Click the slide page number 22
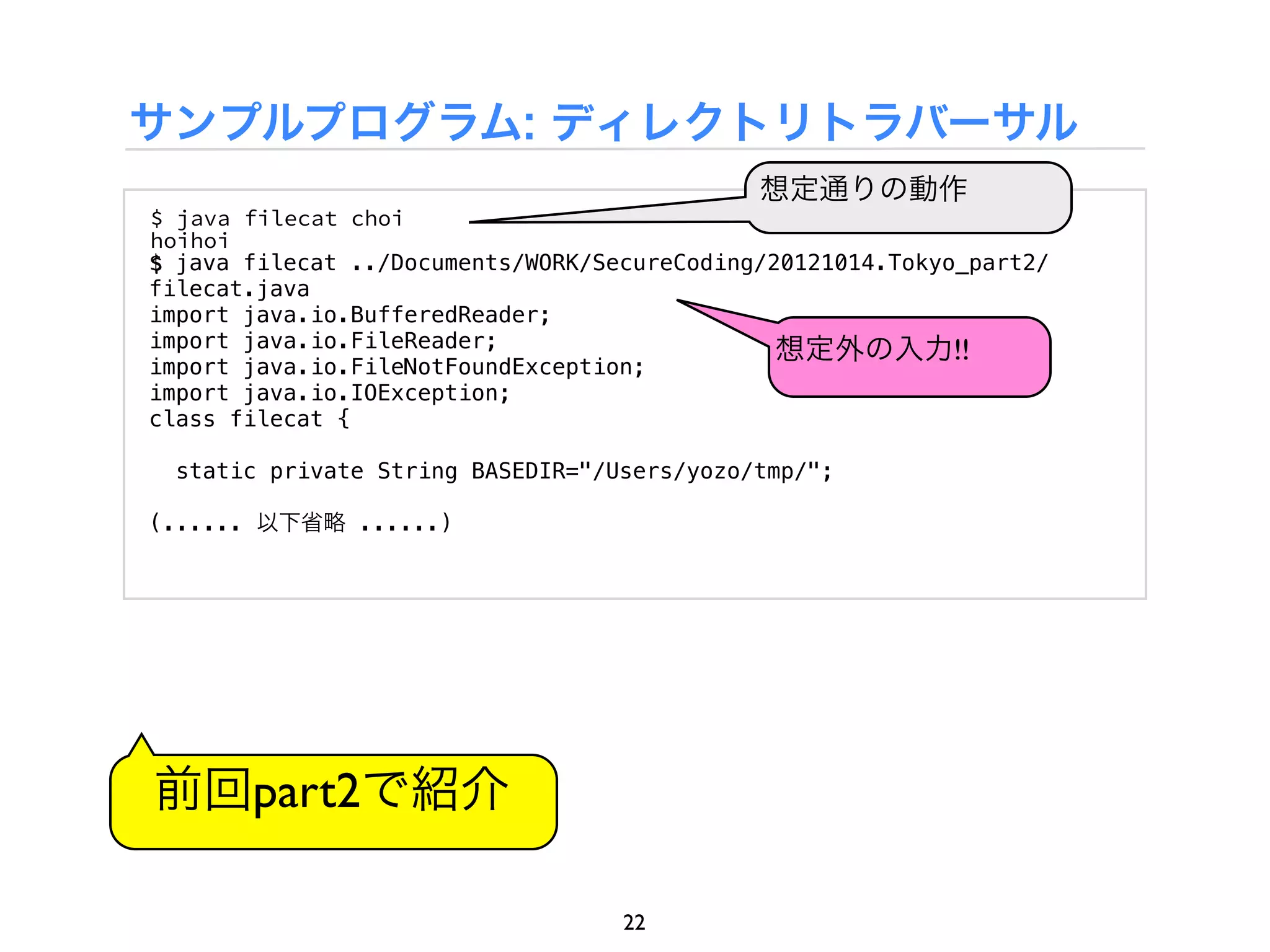The image size is (1270, 952). point(634,922)
